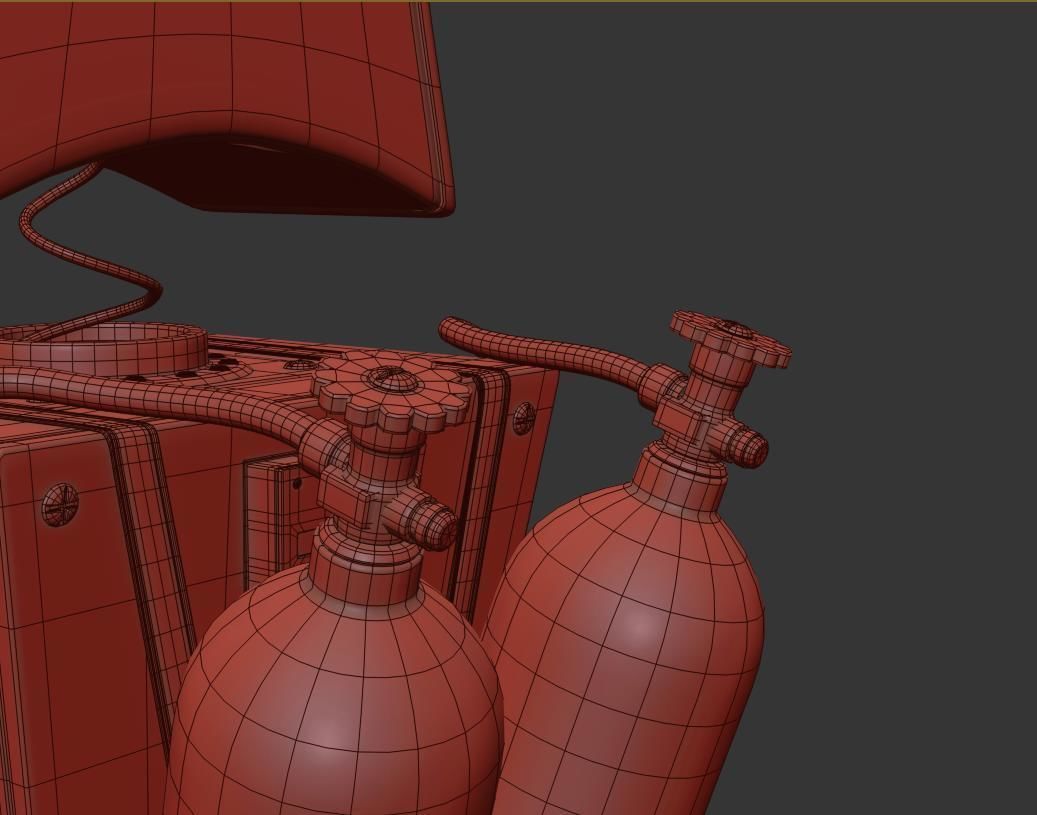Click the cross-head screw on left box panel
1037x815 pixels.
[60, 505]
